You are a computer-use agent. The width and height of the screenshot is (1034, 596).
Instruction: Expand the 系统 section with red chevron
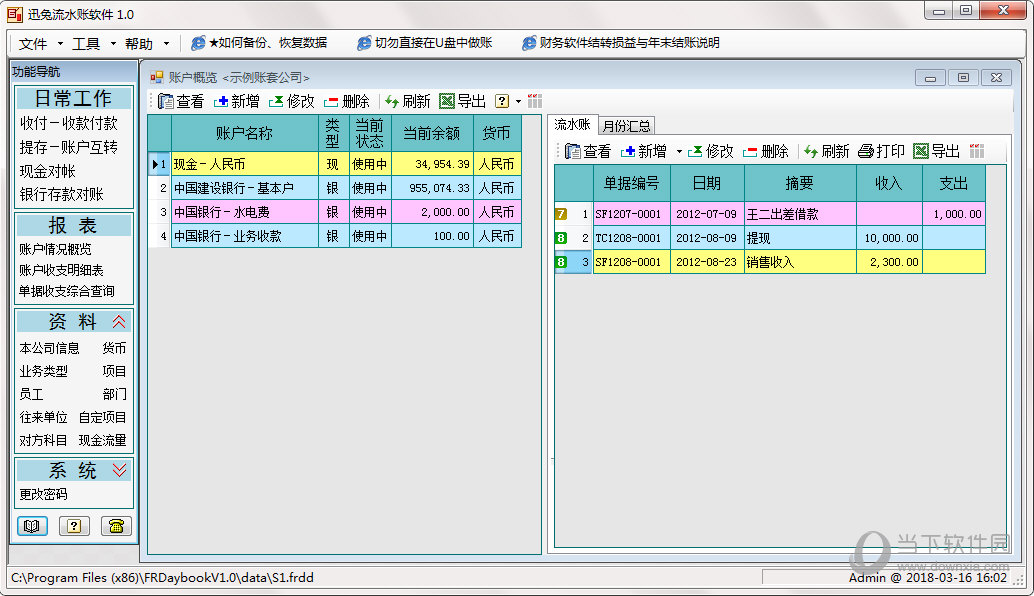pos(119,470)
